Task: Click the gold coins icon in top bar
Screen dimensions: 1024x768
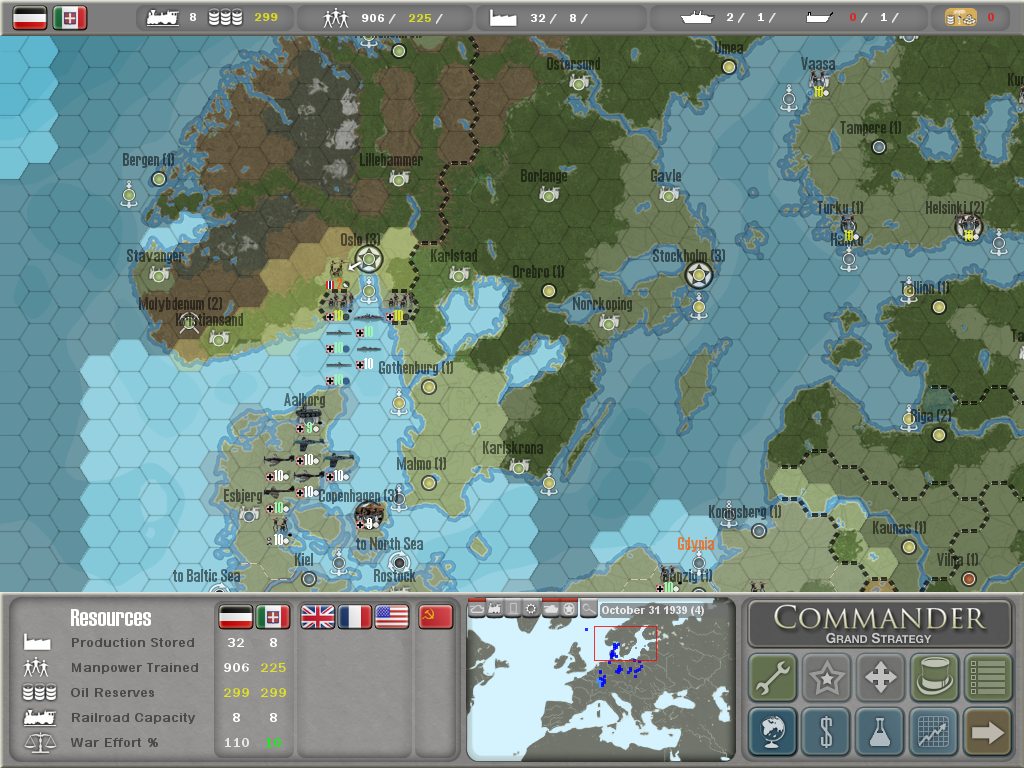Action: (961, 18)
